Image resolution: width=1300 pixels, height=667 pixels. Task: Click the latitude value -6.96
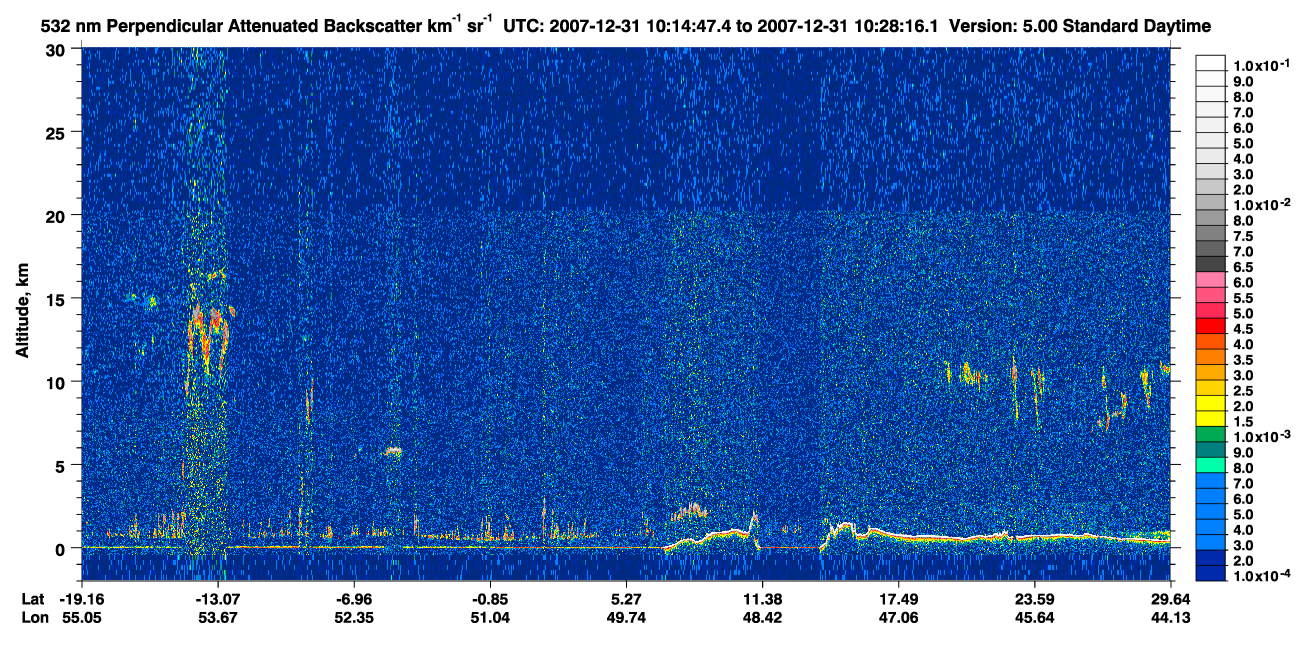tap(354, 600)
